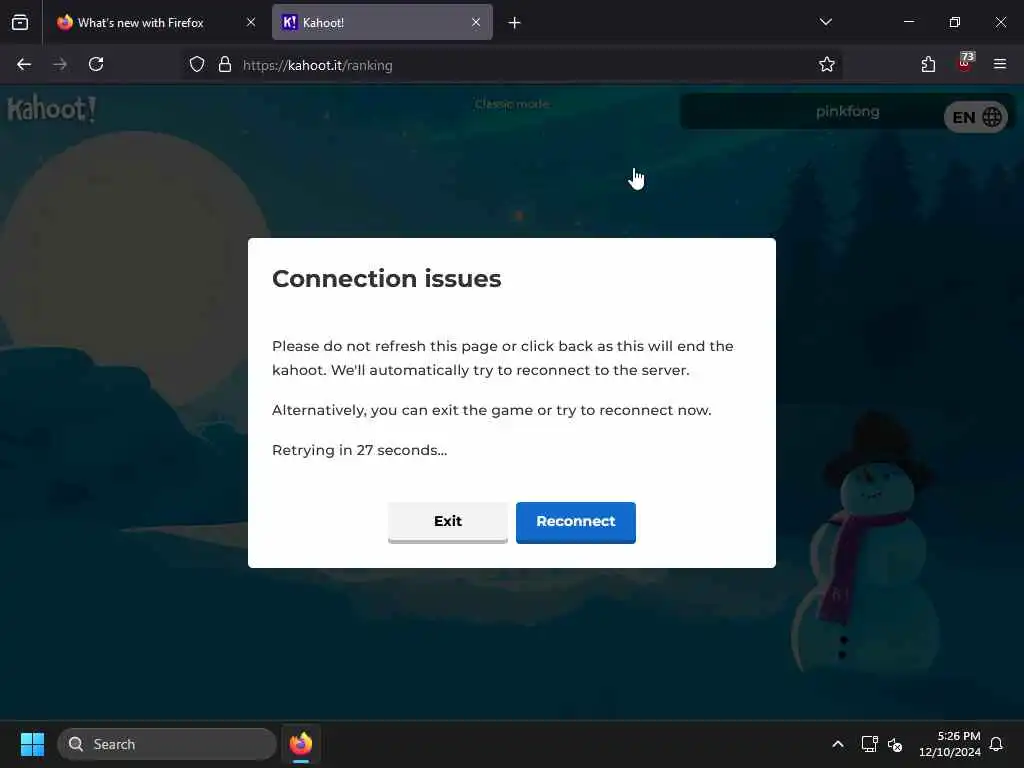1024x768 pixels.
Task: Show hidden system tray icons
Action: coord(838,744)
